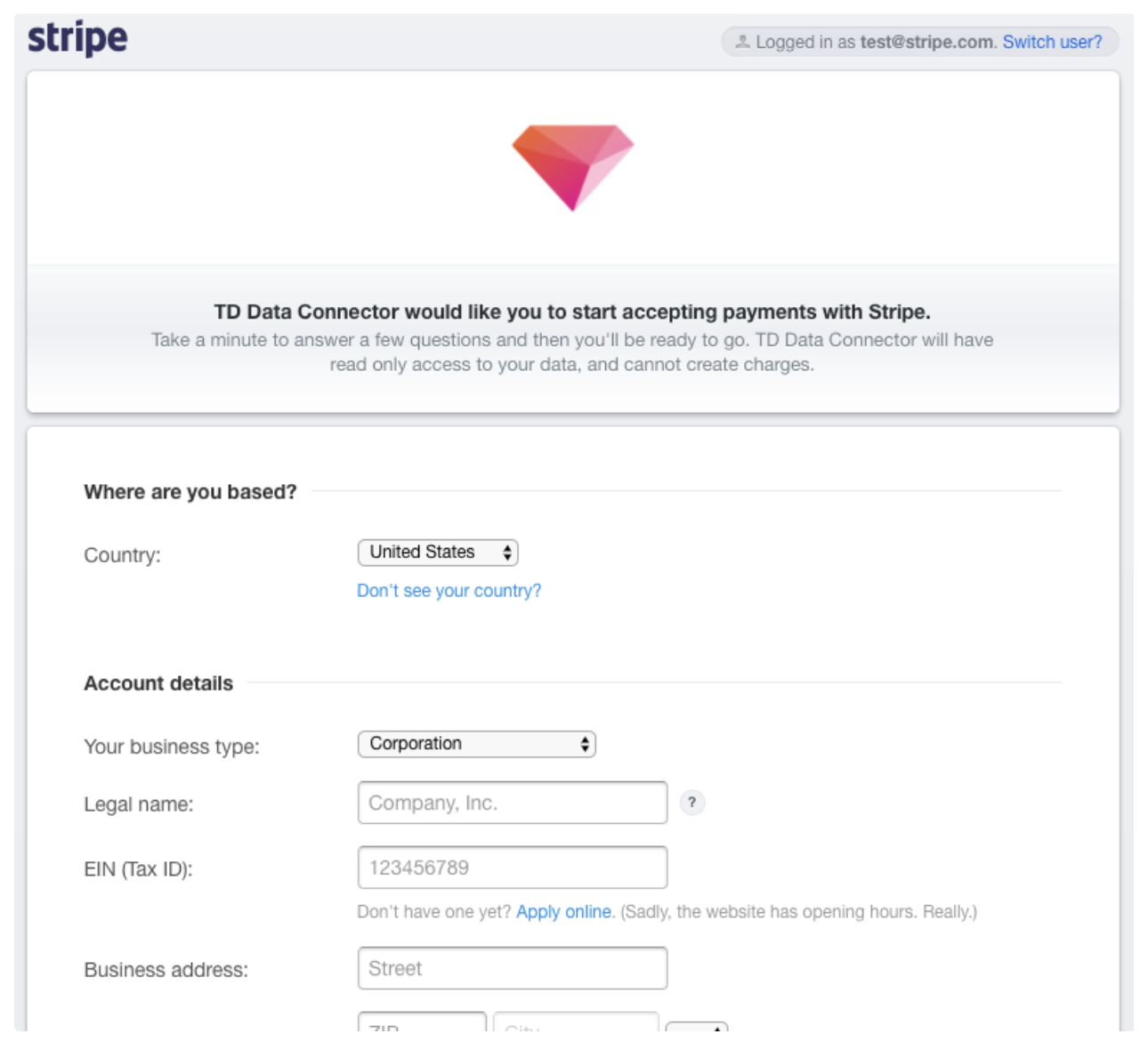Open the "Apply online" link
This screenshot has width=1148, height=1050.
click(x=563, y=912)
